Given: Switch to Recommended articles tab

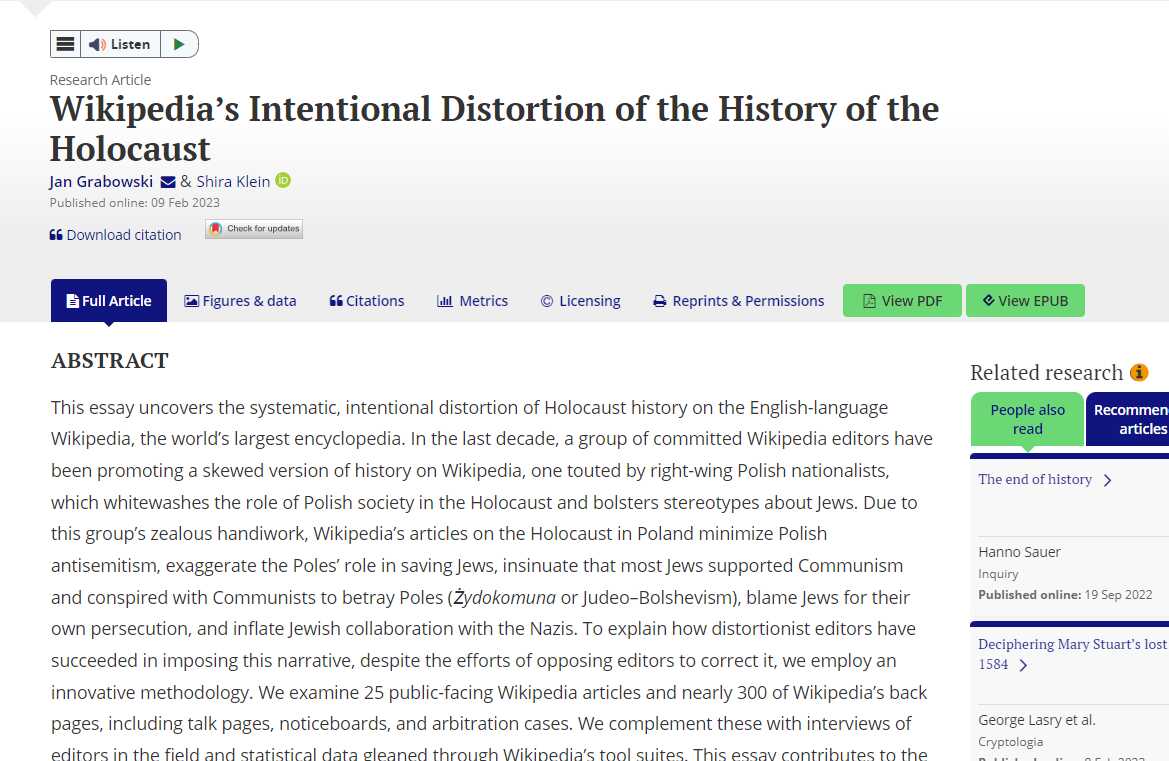Looking at the screenshot, I should 1127,419.
